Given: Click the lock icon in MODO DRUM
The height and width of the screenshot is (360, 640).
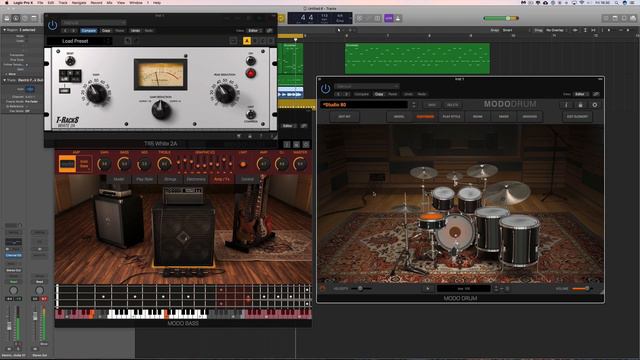Looking at the screenshot, I should tap(580, 105).
